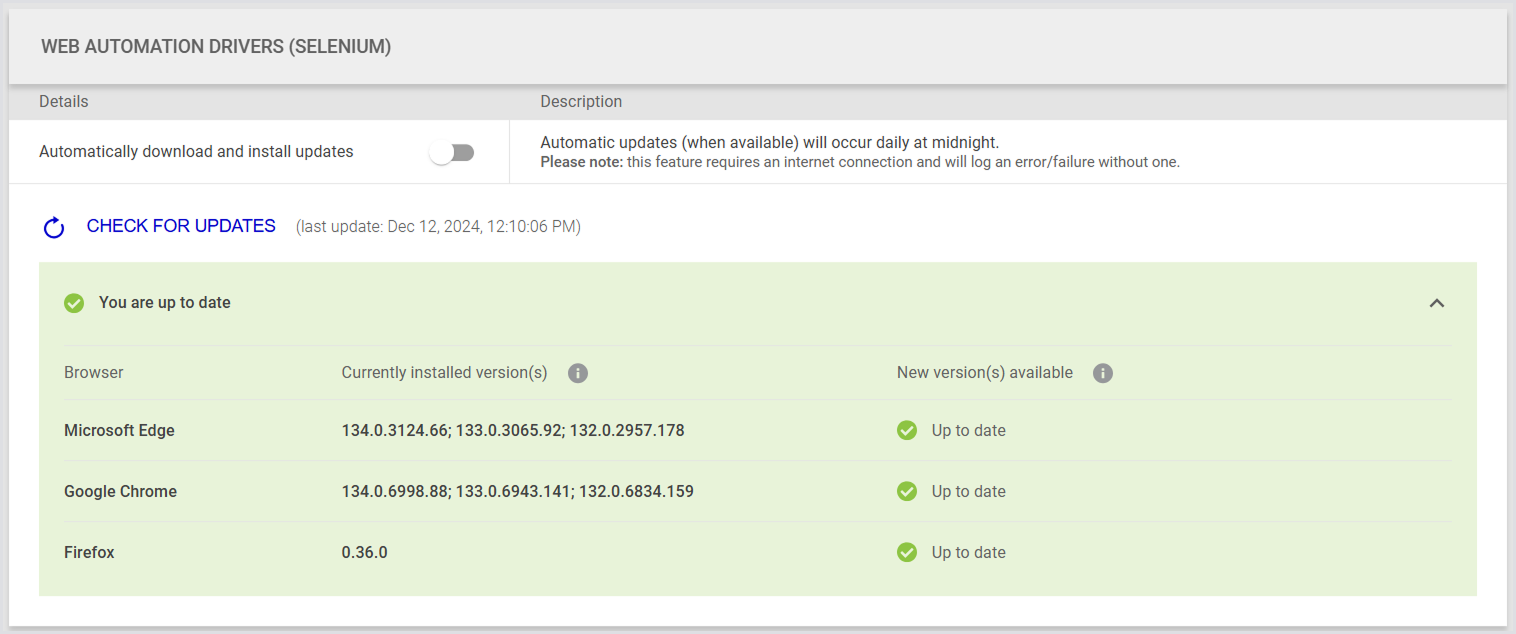Click the Firefox version 0.36.0 text

point(364,553)
